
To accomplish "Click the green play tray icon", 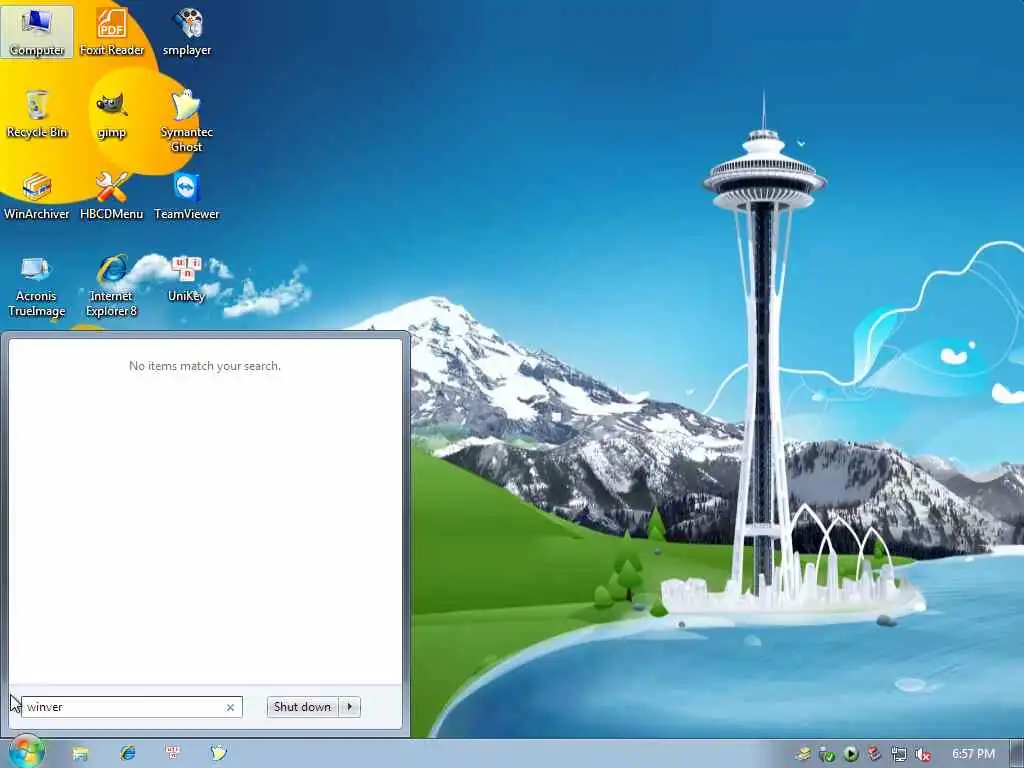I will point(850,754).
